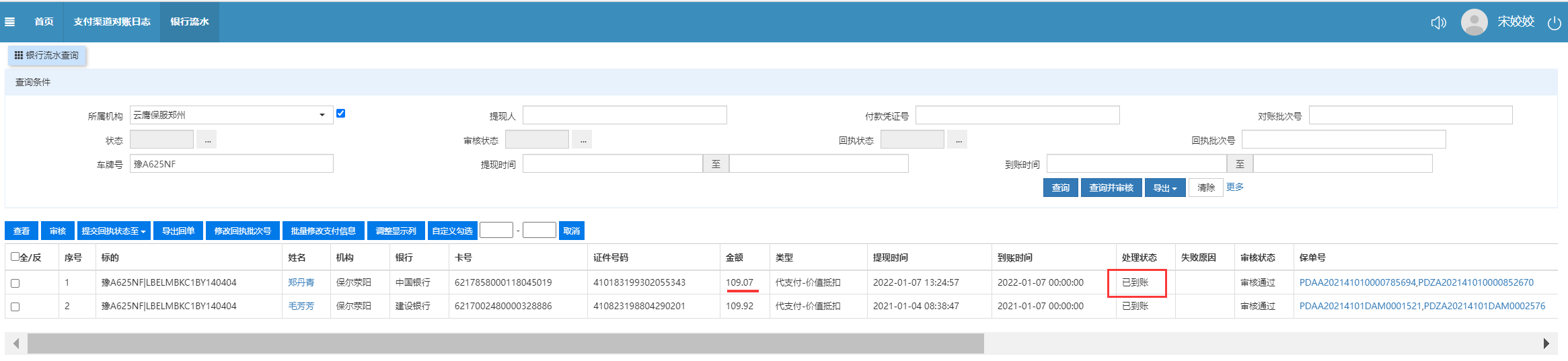Click the 银行流水查询 panel tab
Screen dimensions: 1568x361
point(47,55)
